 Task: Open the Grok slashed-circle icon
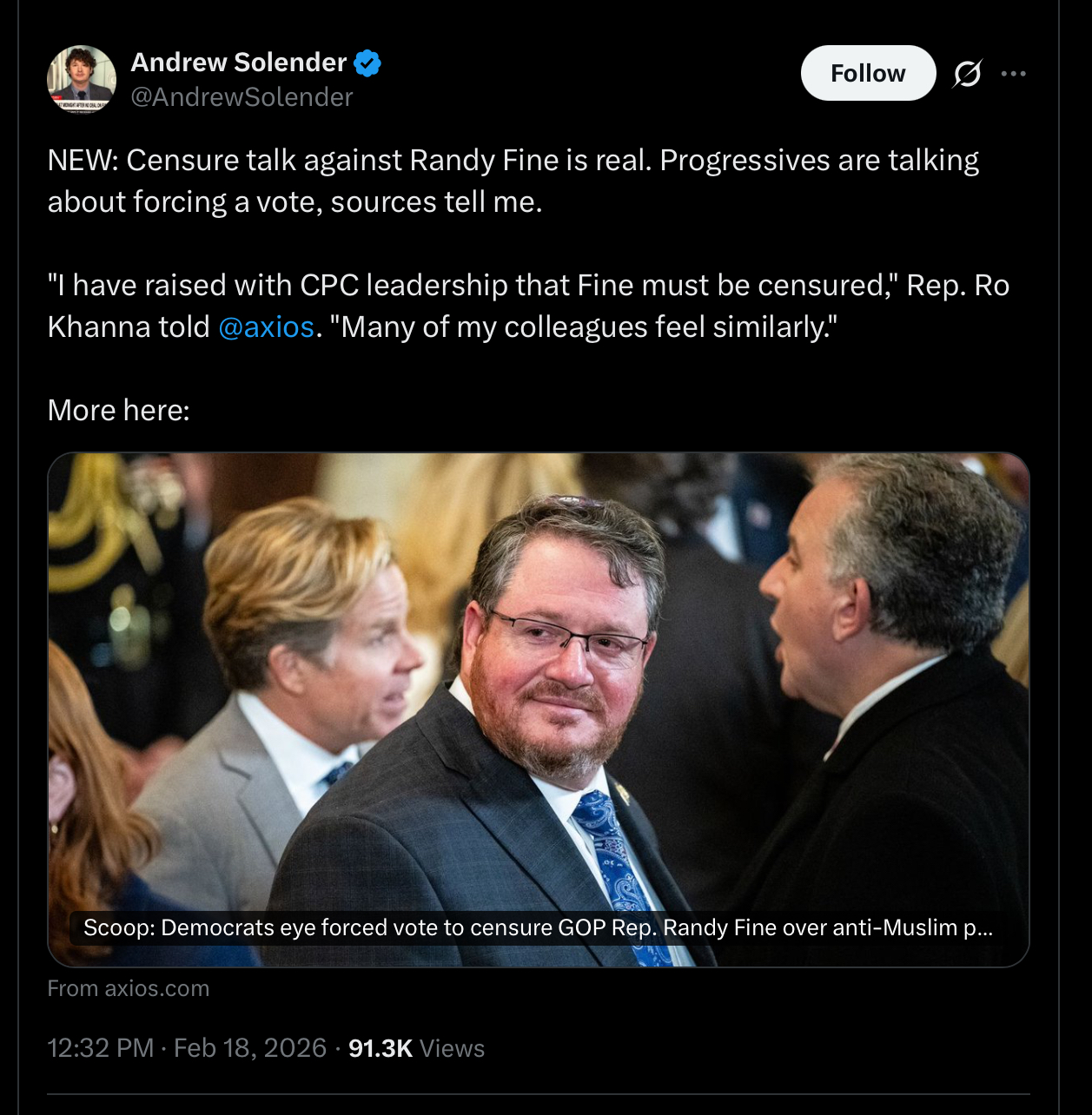(967, 74)
